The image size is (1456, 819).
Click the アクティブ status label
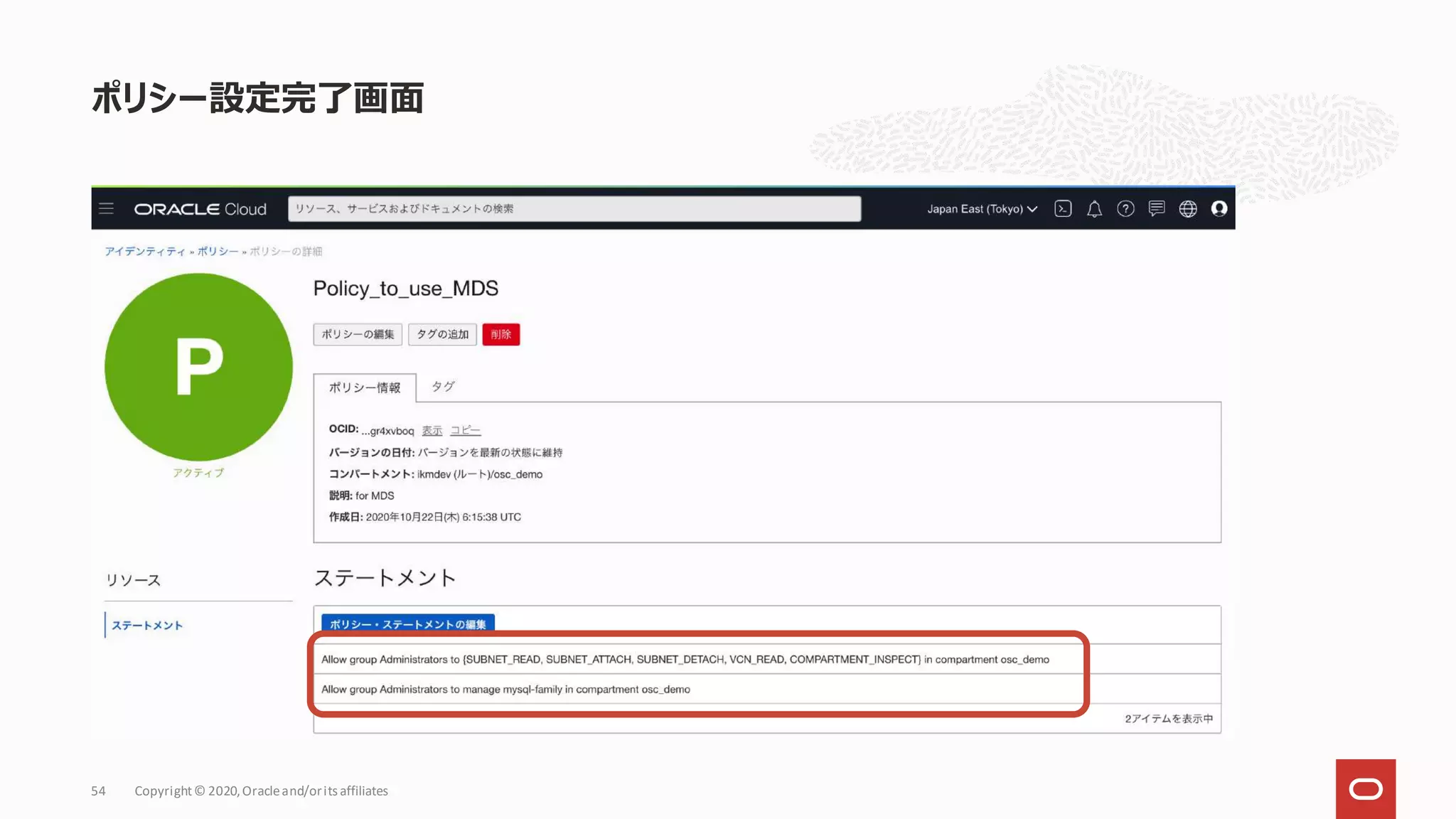pos(198,473)
